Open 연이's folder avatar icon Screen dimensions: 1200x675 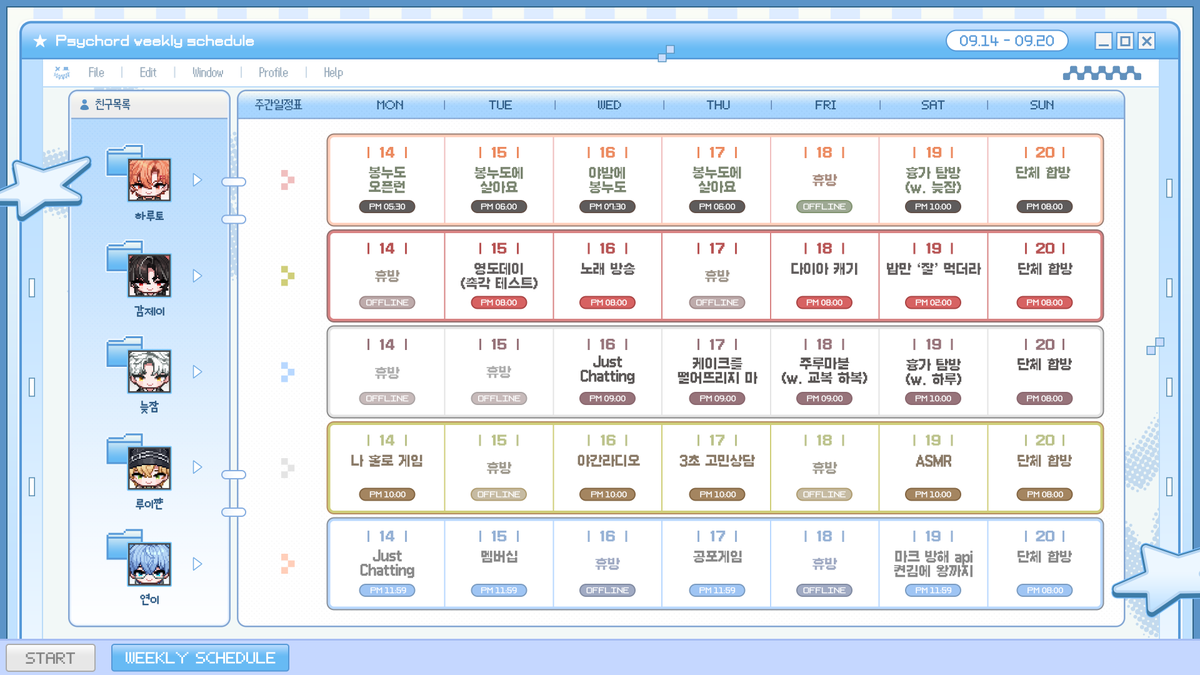[x=139, y=558]
